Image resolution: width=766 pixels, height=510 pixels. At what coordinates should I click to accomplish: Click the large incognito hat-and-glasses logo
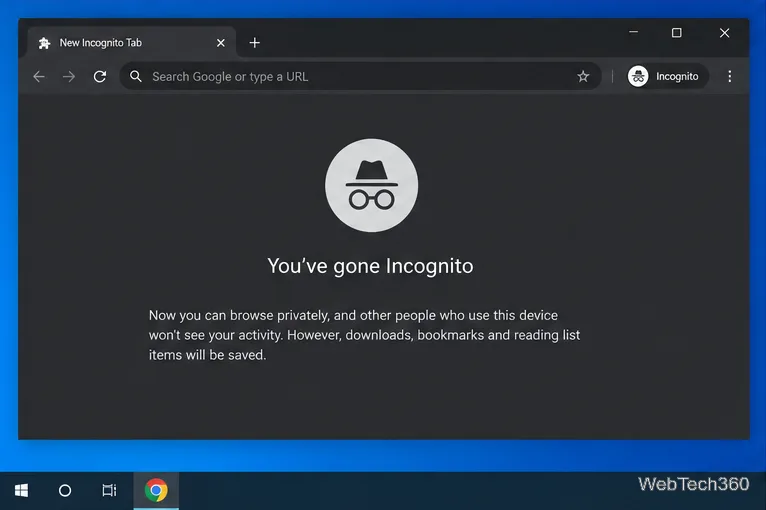point(371,185)
